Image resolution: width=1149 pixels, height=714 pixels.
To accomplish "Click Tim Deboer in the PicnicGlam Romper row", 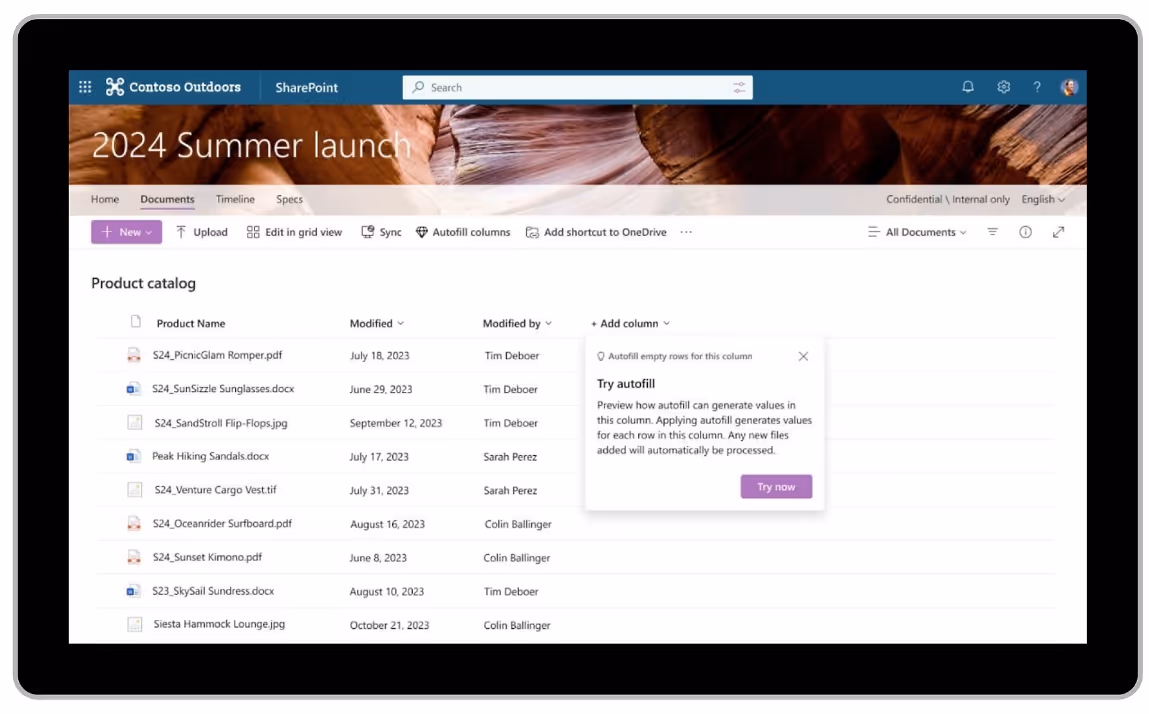I will click(511, 356).
